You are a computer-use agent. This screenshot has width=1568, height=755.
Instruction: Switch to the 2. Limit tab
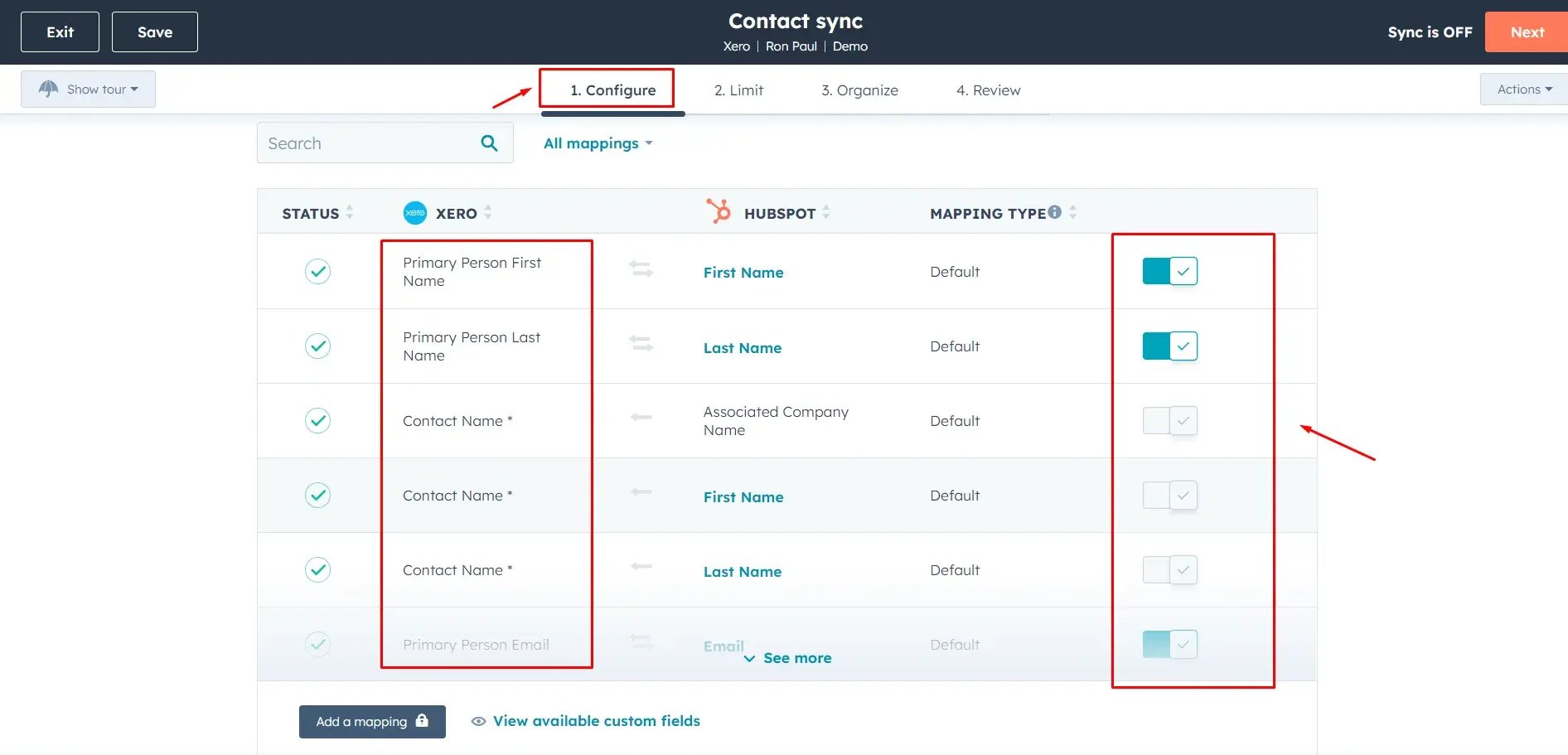738,90
